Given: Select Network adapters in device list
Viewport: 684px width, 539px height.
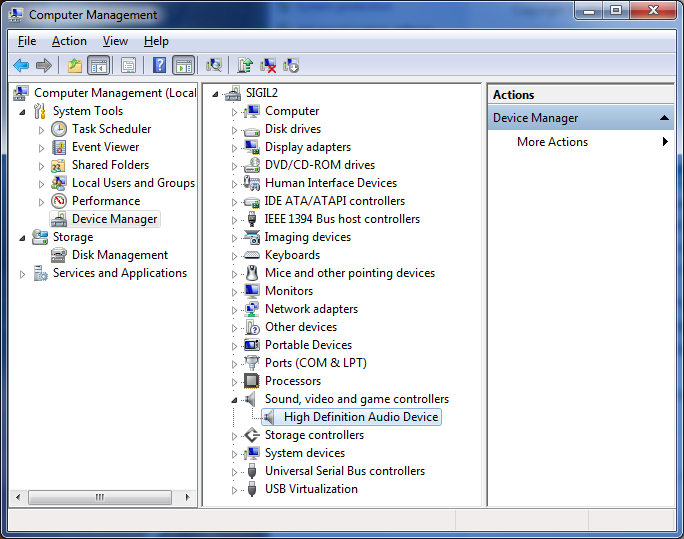Looking at the screenshot, I should click(x=310, y=309).
